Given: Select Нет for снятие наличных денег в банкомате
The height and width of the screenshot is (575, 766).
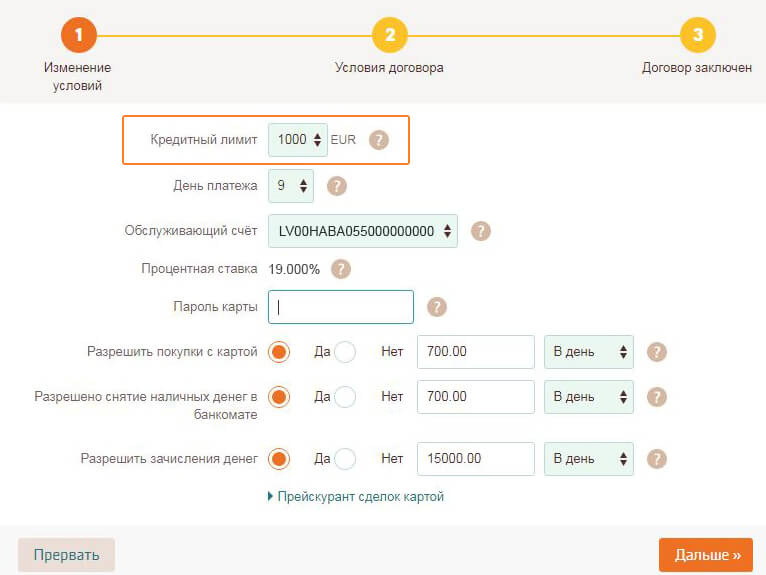Looking at the screenshot, I should (345, 397).
